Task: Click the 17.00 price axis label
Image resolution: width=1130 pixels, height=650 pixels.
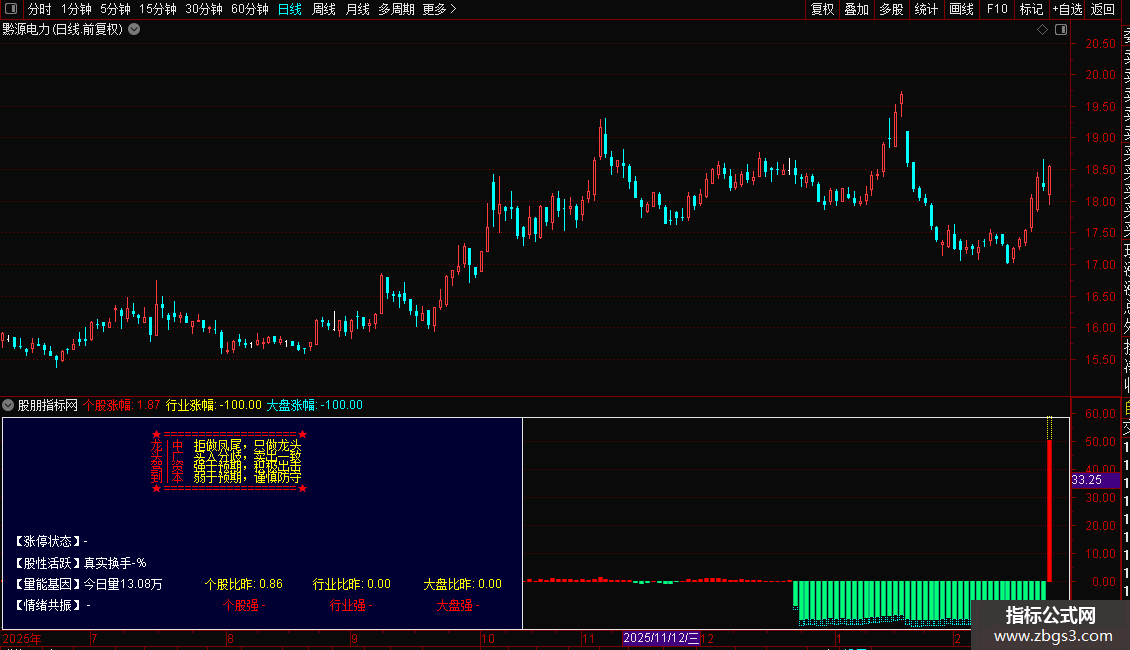Action: [x=1100, y=264]
